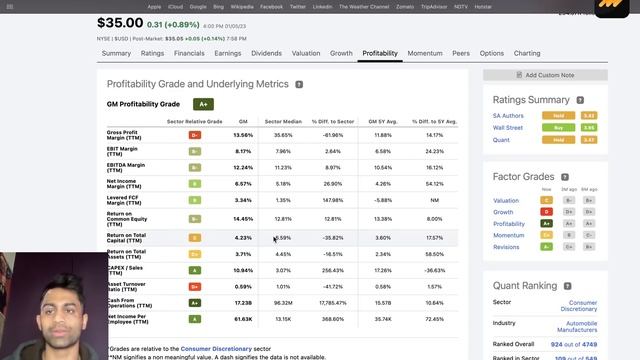Click the EBIT Margin grade badge
Image resolution: width=640 pixels, height=360 pixels.
tap(195, 151)
